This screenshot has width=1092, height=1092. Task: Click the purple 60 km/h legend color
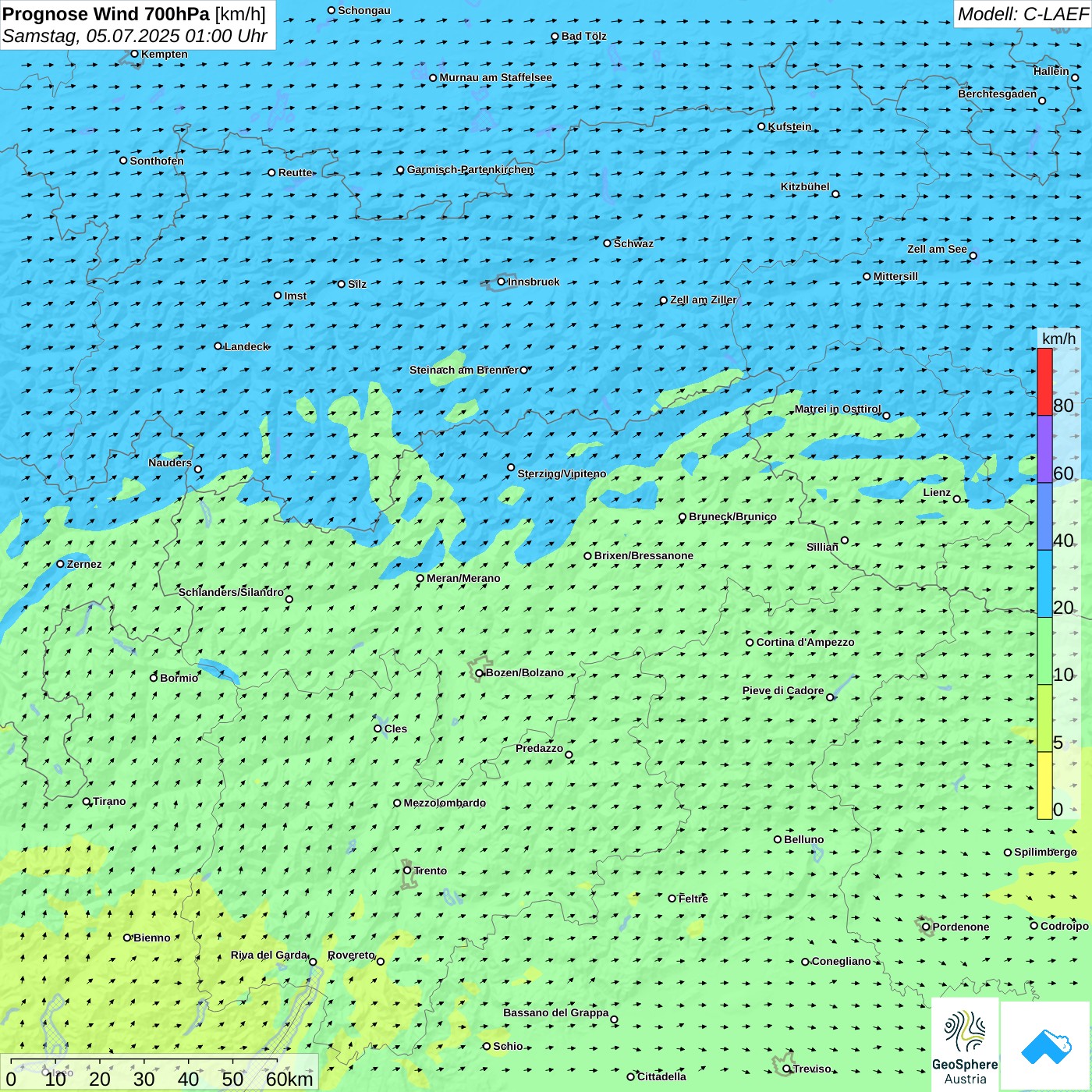click(1044, 449)
